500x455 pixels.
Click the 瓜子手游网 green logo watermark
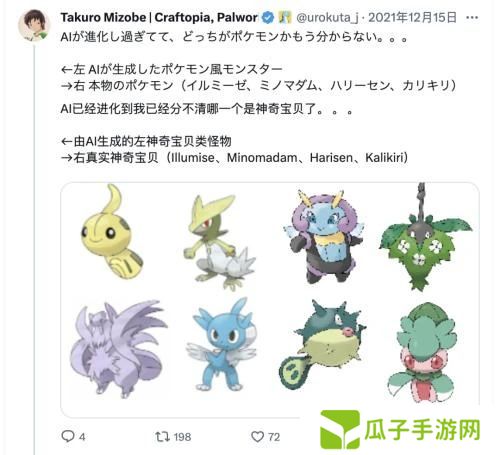coord(400,429)
